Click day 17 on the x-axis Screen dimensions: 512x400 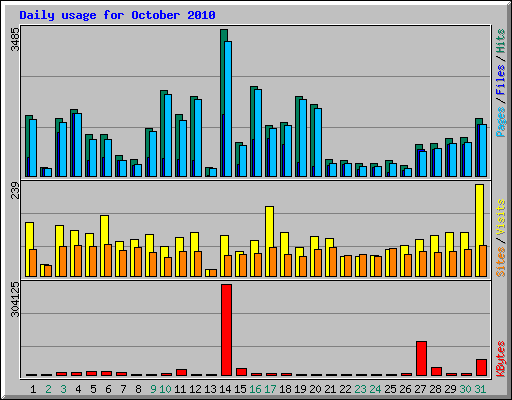click(270, 389)
